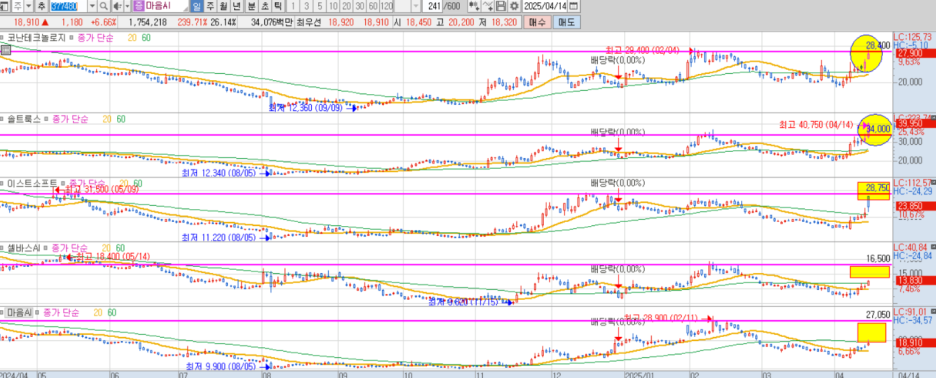936x378 pixels.
Task: Select the 10 interval button
Action: pyautogui.click(x=333, y=7)
